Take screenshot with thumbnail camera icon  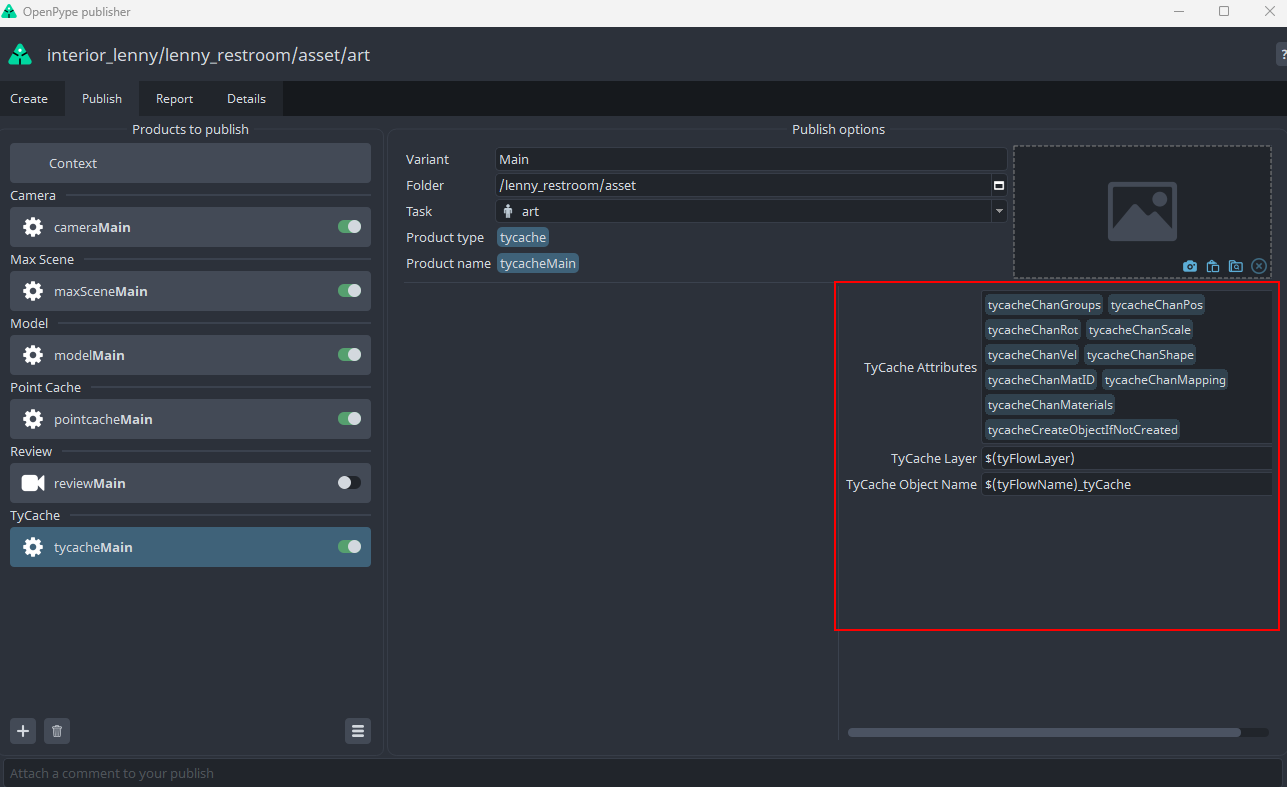point(1190,266)
